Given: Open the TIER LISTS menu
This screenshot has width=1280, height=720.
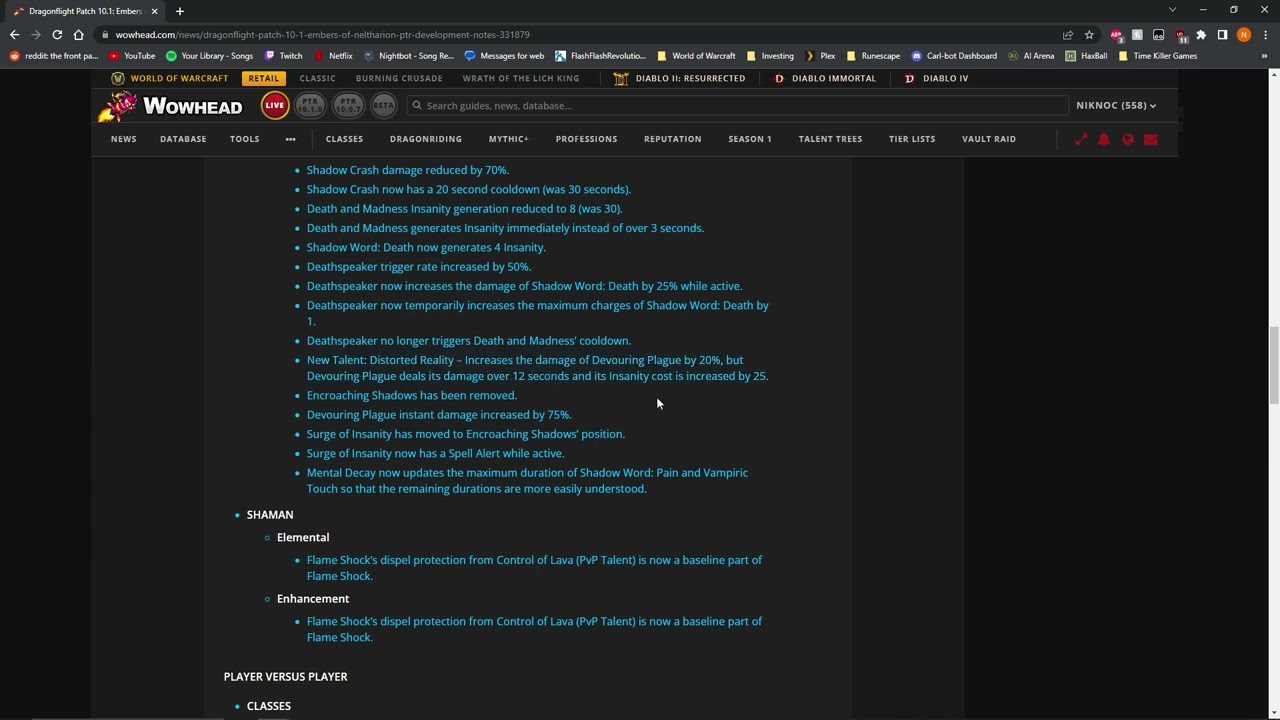Looking at the screenshot, I should tap(912, 139).
